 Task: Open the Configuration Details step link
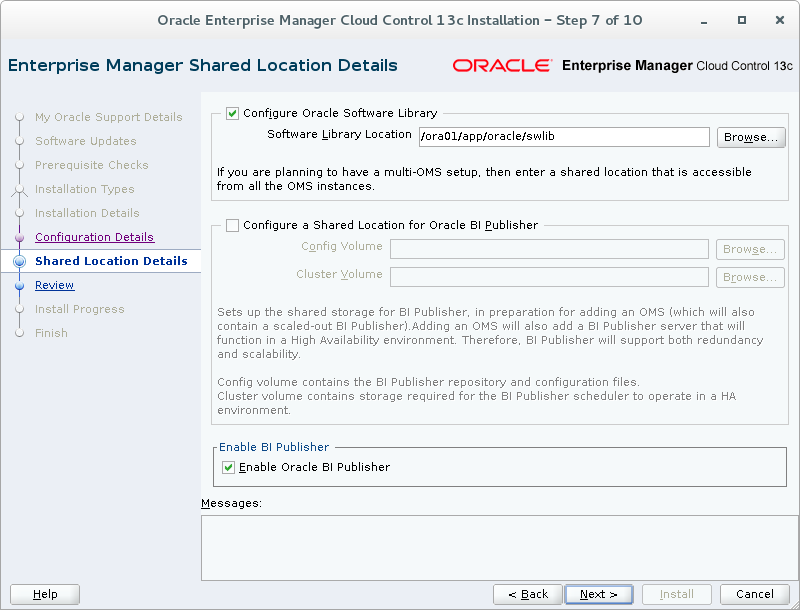point(94,237)
